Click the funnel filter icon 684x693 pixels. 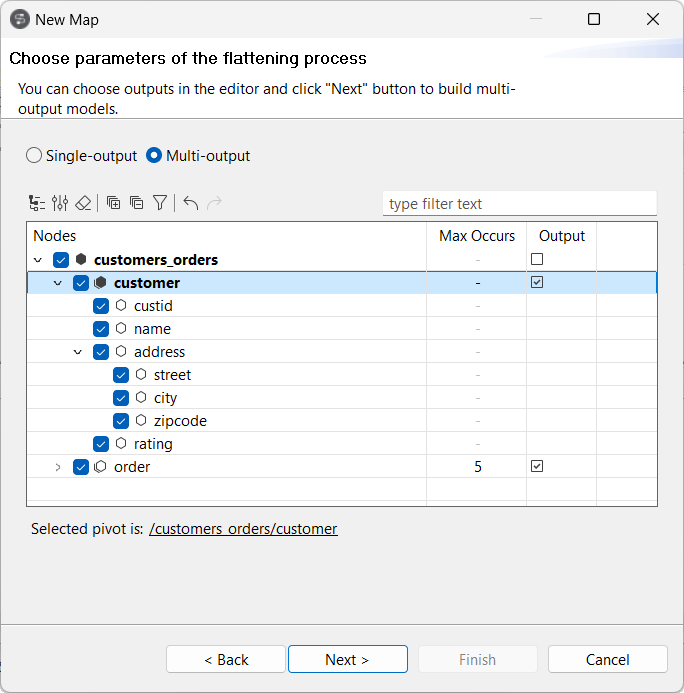[160, 203]
